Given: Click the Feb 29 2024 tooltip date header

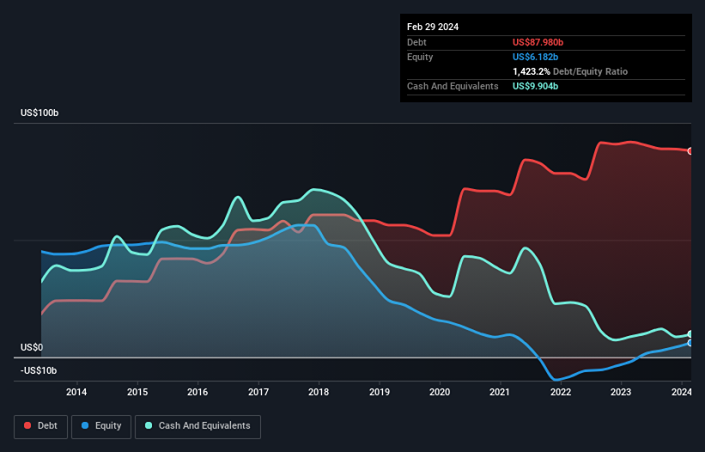Looking at the screenshot, I should (435, 27).
